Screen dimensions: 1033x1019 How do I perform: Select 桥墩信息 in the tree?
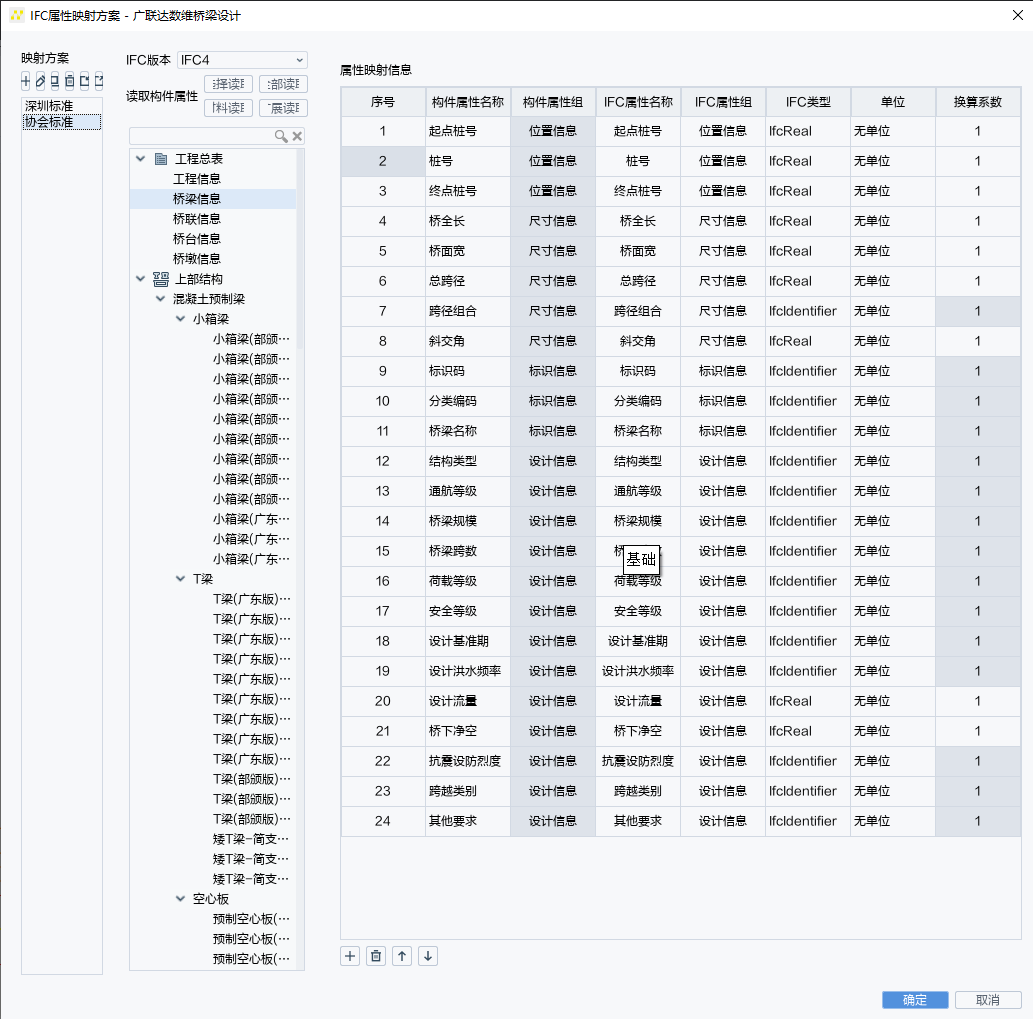point(197,259)
